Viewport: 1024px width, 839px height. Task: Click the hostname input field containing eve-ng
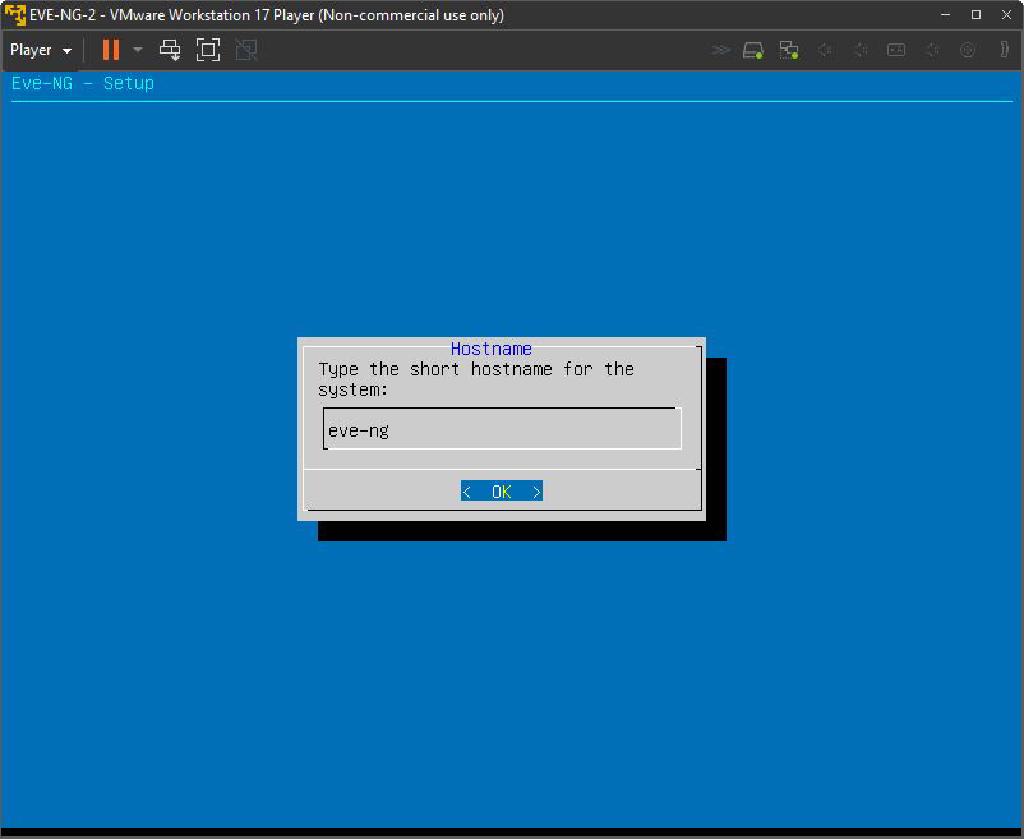click(x=501, y=431)
